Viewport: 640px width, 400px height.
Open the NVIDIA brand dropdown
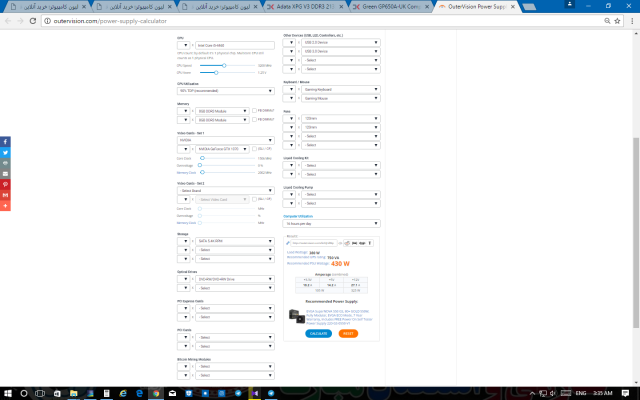(x=226, y=140)
